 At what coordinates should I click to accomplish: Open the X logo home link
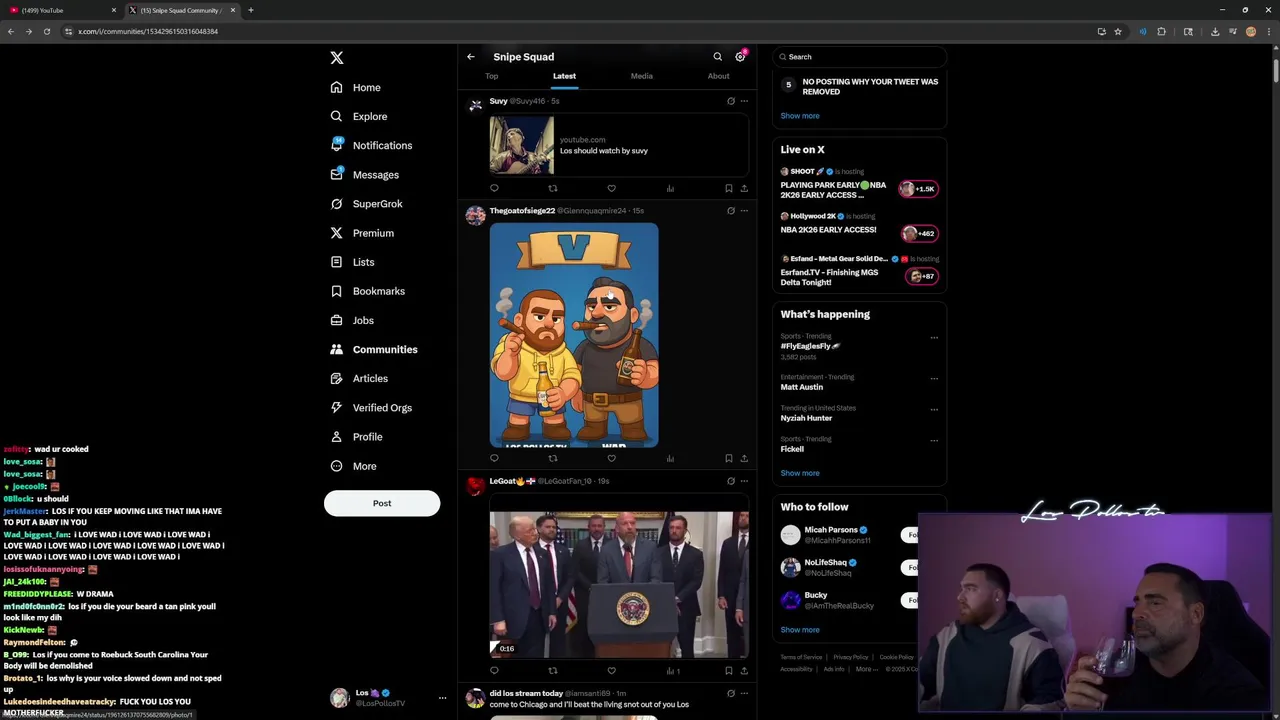pos(337,58)
